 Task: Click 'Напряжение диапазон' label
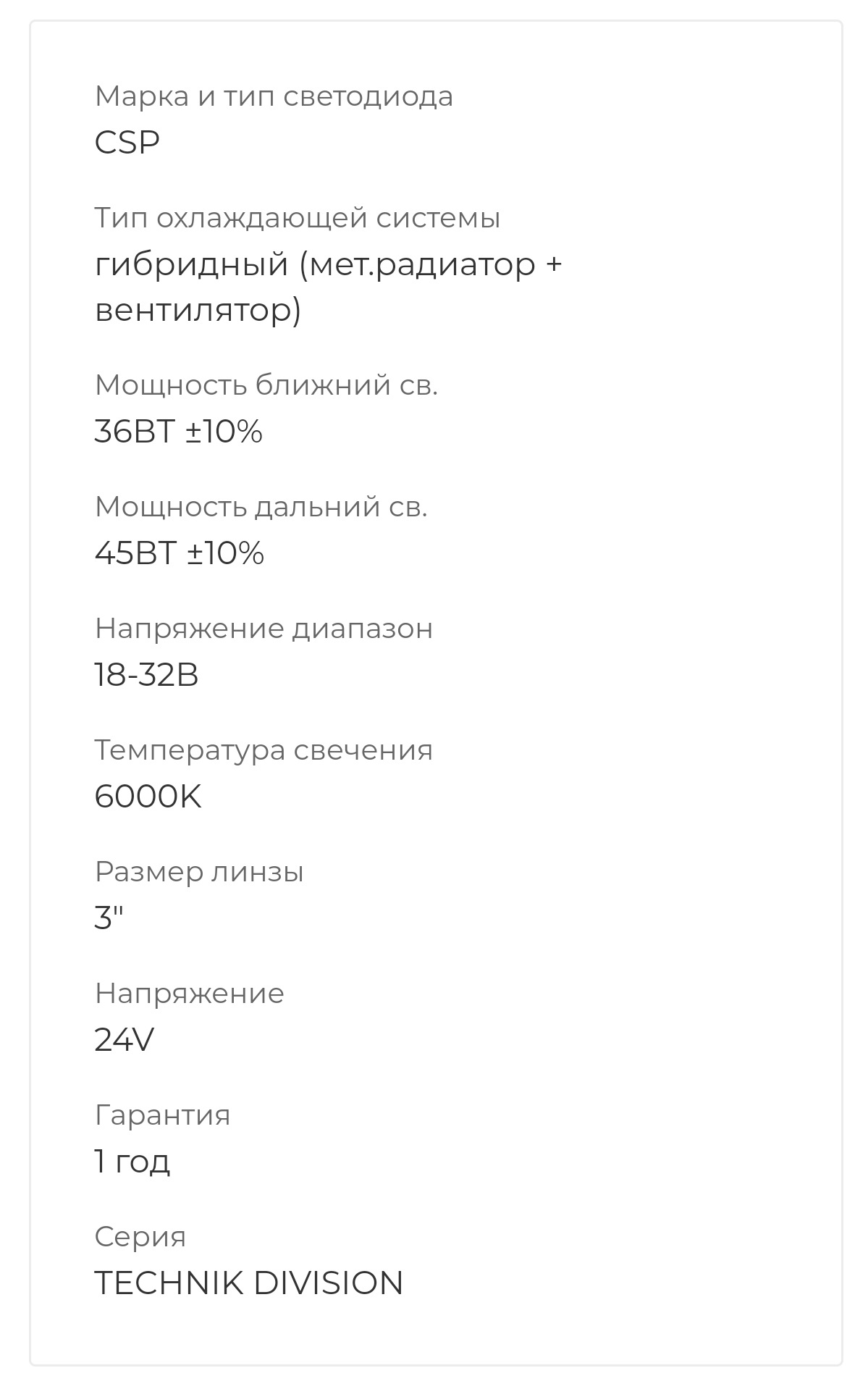click(264, 629)
